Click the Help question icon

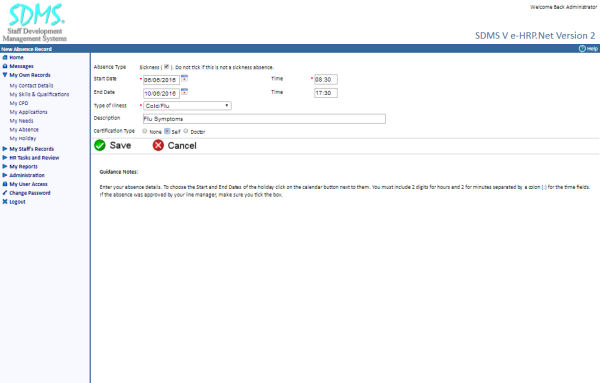pyautogui.click(x=582, y=49)
